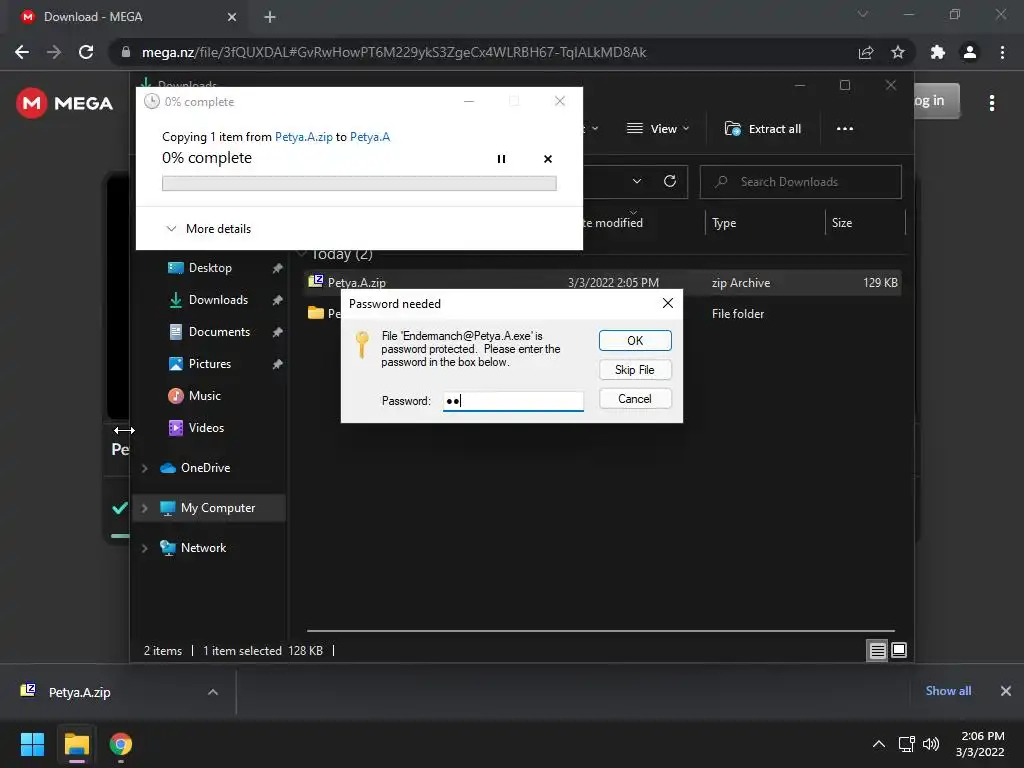Reload the MEGA page
The image size is (1024, 768).
pyautogui.click(x=86, y=52)
